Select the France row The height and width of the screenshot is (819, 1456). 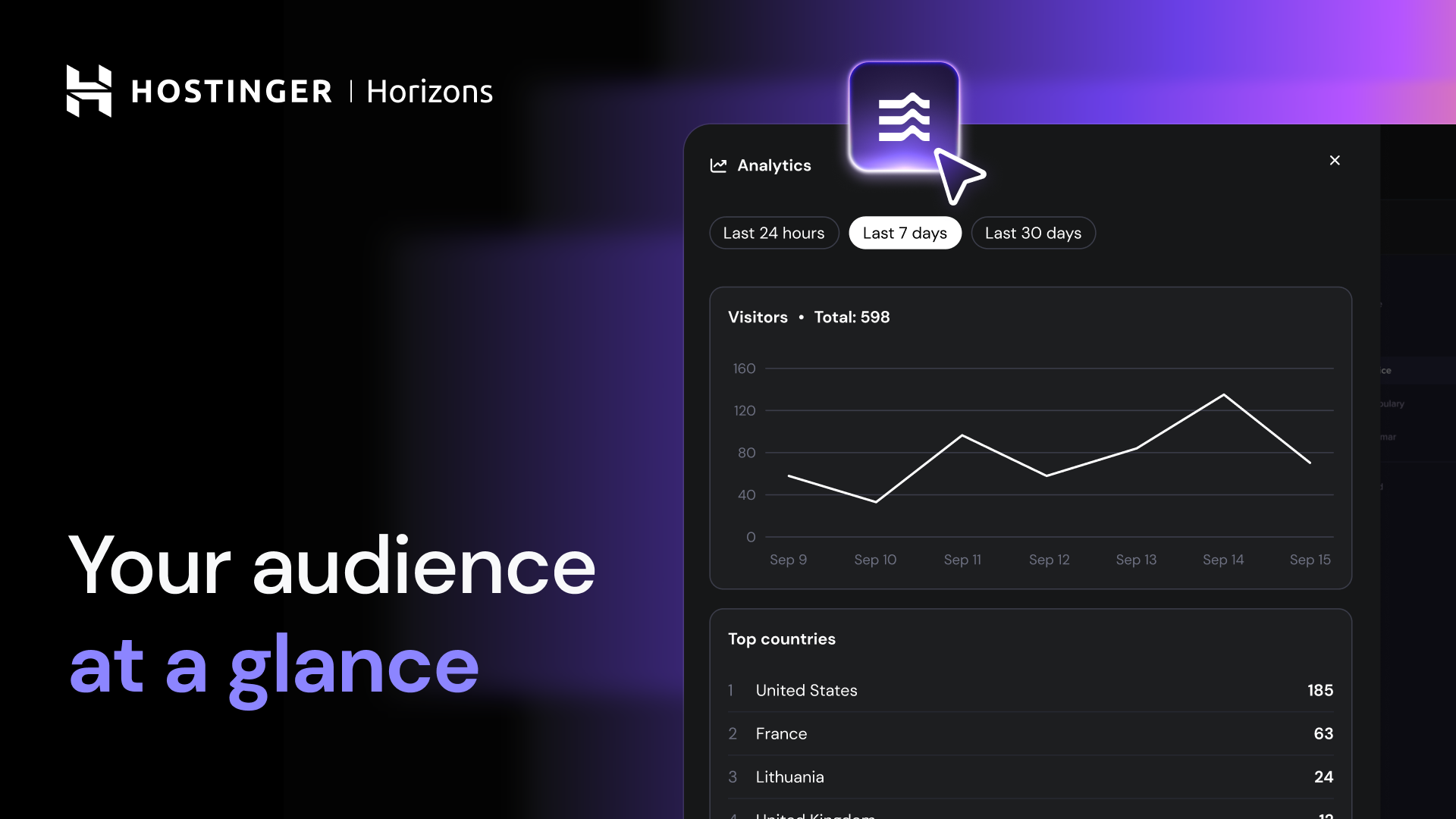(1031, 733)
